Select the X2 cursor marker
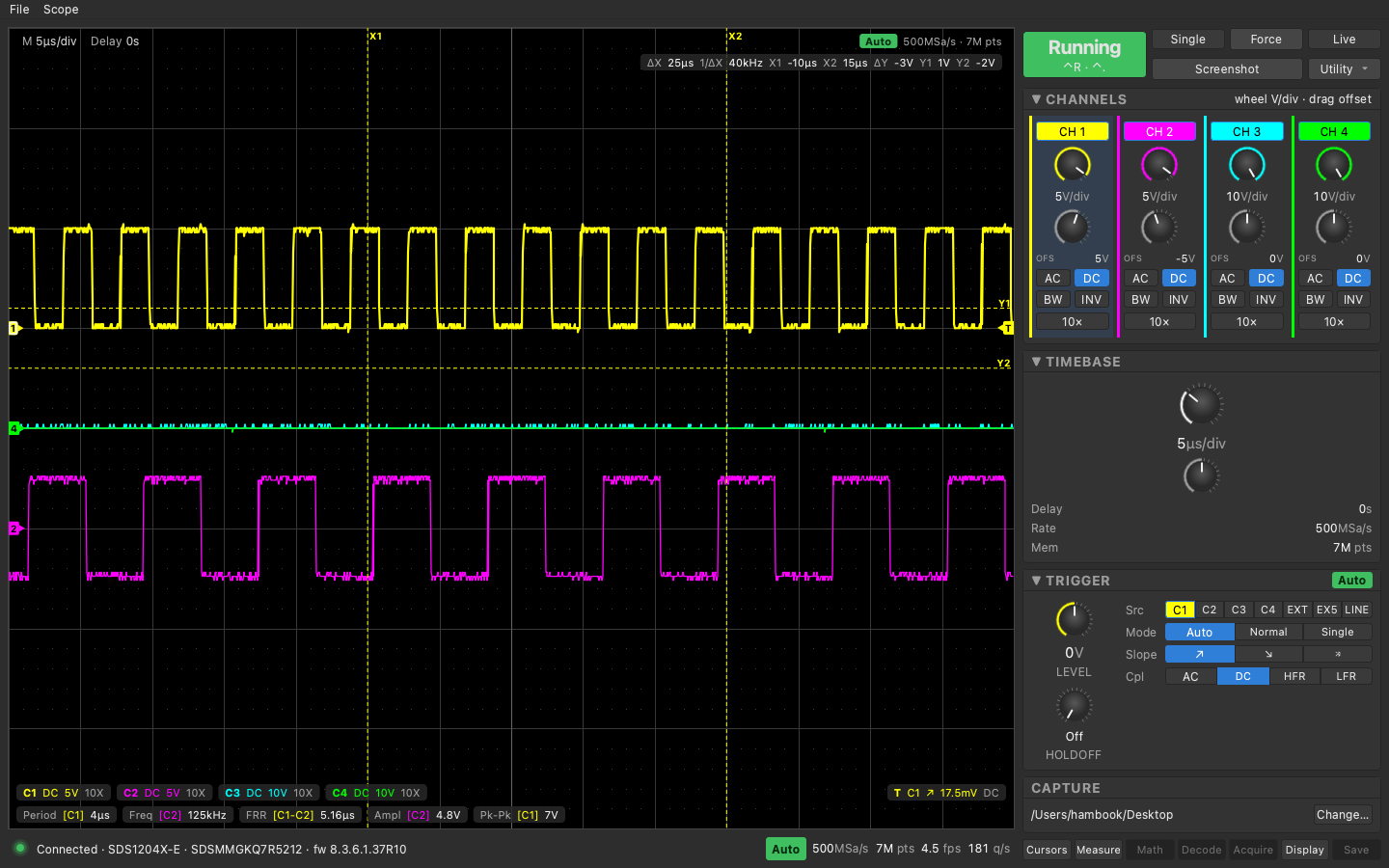 pyautogui.click(x=735, y=36)
